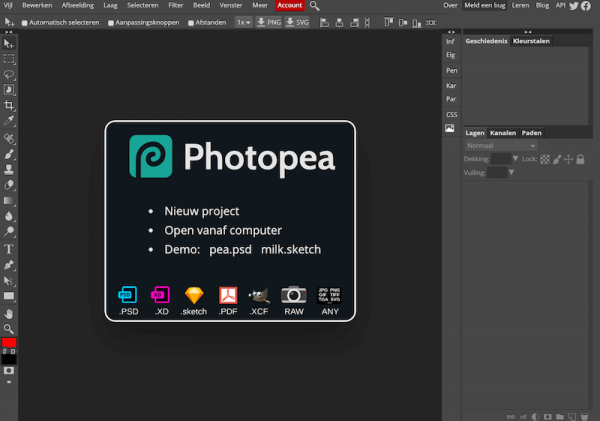Enable Aanpassingsknoppen checkbox
The height and width of the screenshot is (421, 600).
coord(111,23)
